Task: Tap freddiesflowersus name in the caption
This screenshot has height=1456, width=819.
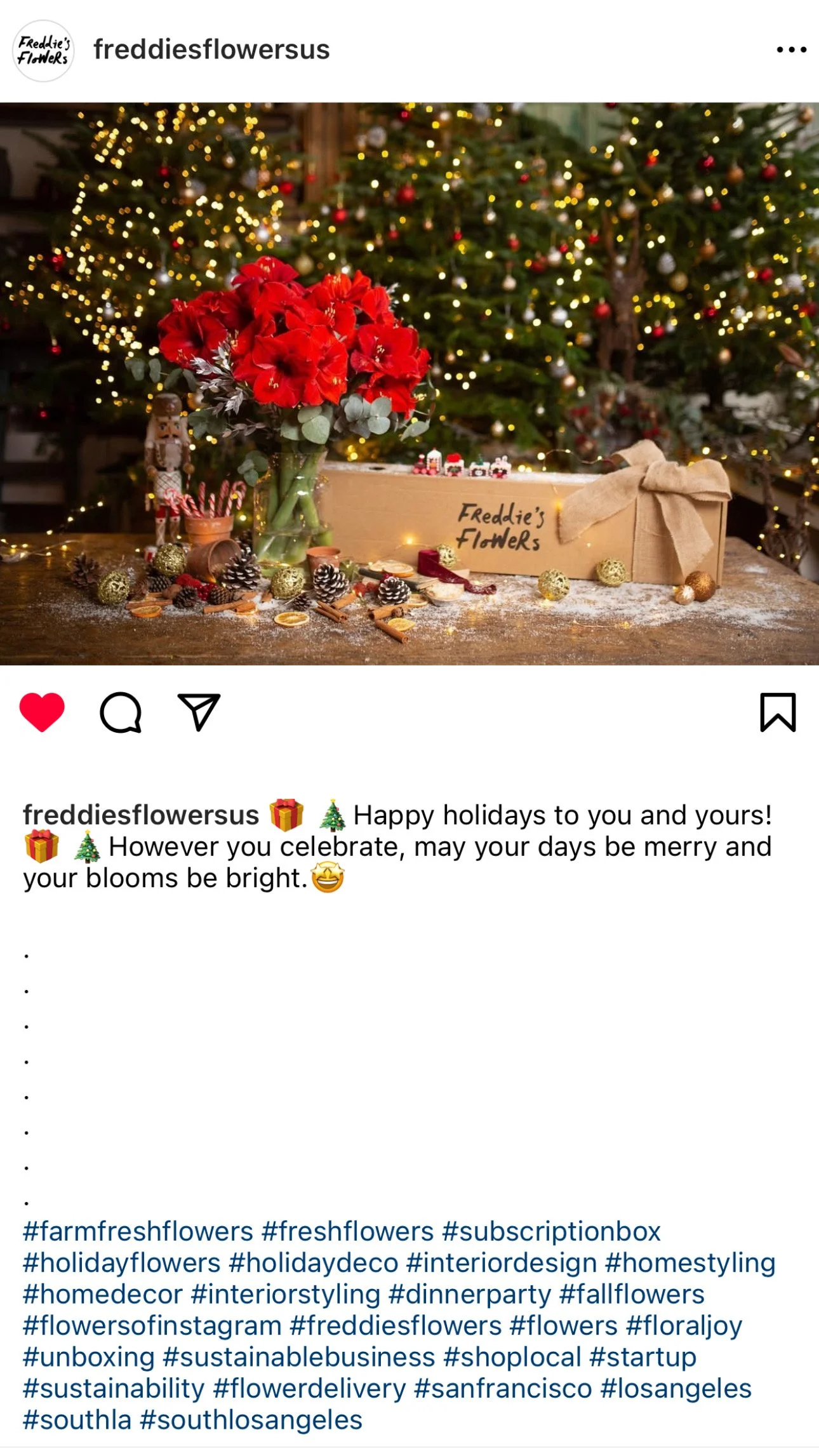Action: point(141,815)
